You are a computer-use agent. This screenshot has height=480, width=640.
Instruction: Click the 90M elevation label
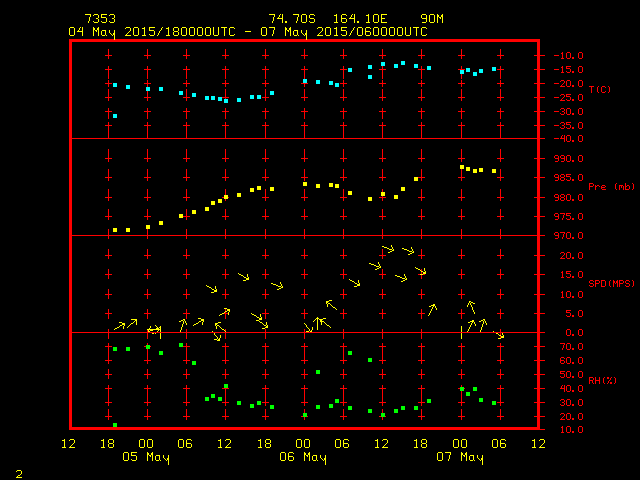(x=432, y=19)
